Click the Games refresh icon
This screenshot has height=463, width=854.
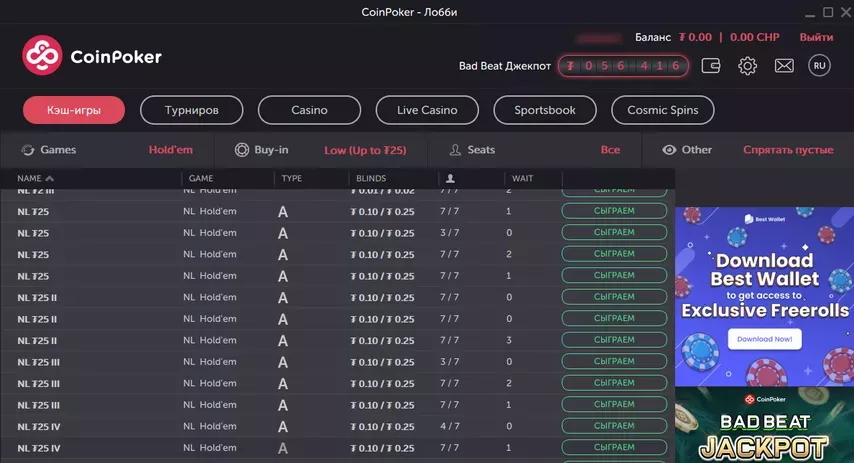tap(28, 150)
